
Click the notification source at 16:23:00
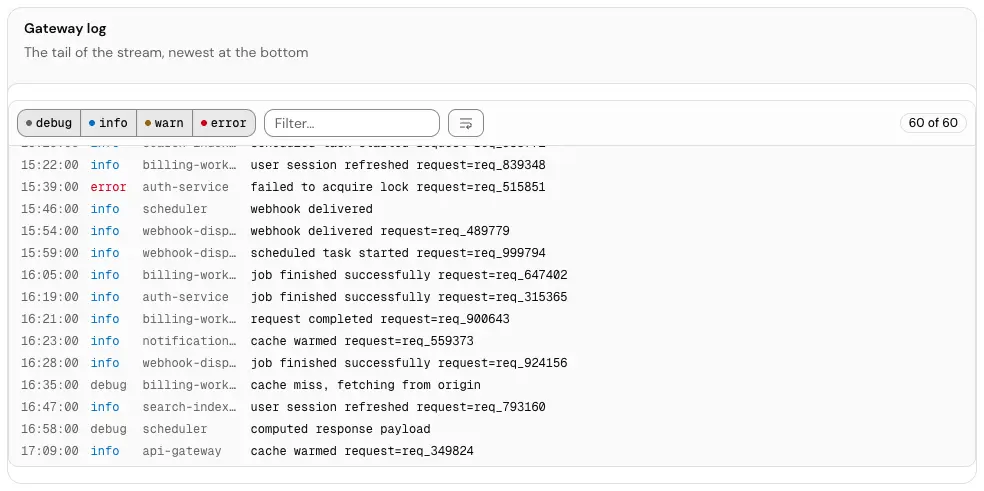coord(190,341)
